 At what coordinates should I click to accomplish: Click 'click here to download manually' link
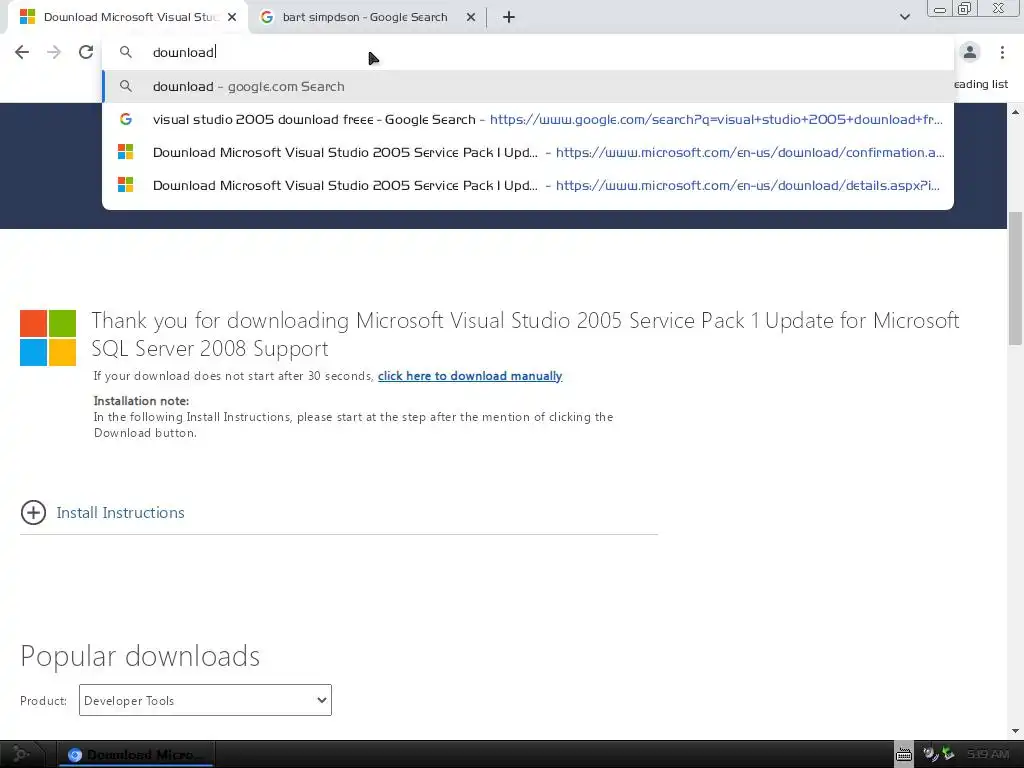(470, 376)
